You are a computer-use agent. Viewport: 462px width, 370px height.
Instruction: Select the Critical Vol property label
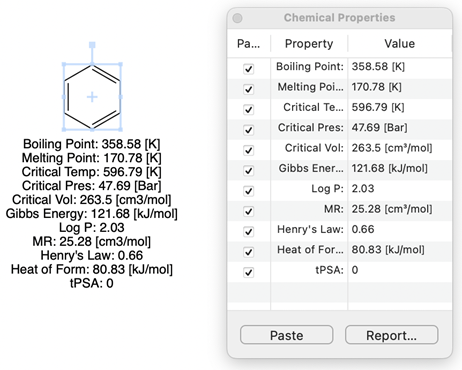point(314,148)
